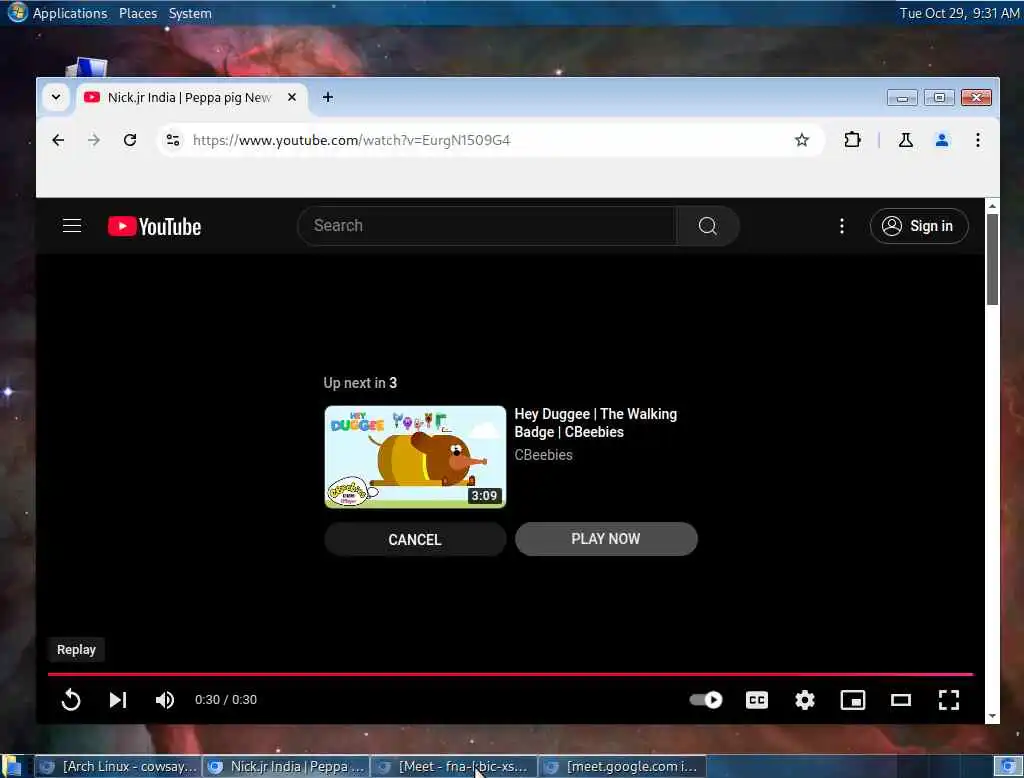Open Chrome three-dot menu
This screenshot has height=778, width=1024.
tap(978, 140)
